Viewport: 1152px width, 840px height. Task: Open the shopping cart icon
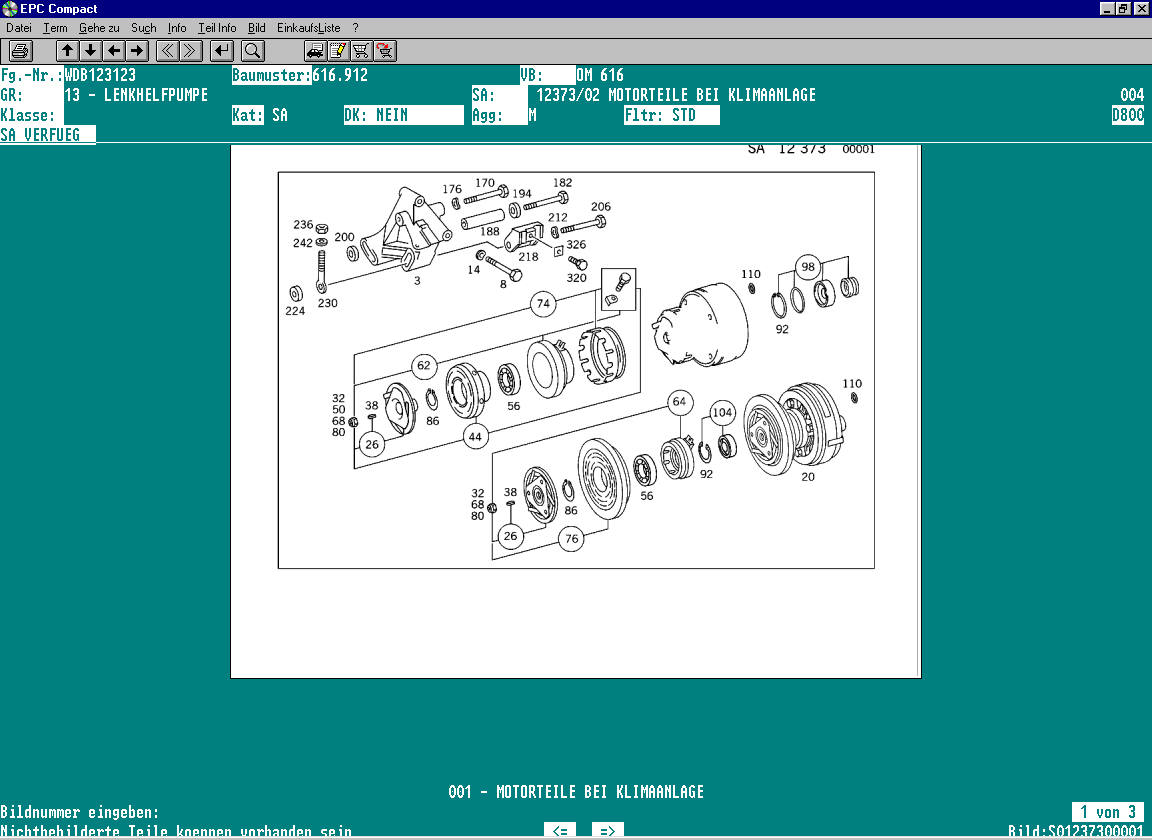point(361,50)
